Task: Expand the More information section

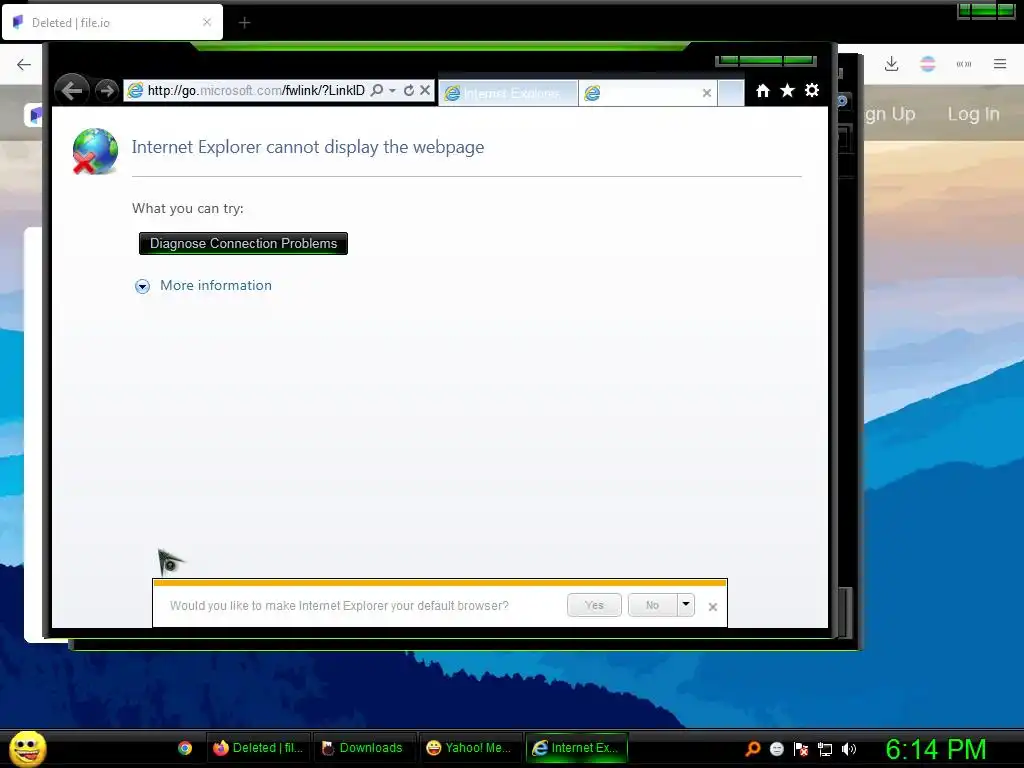Action: pyautogui.click(x=142, y=286)
